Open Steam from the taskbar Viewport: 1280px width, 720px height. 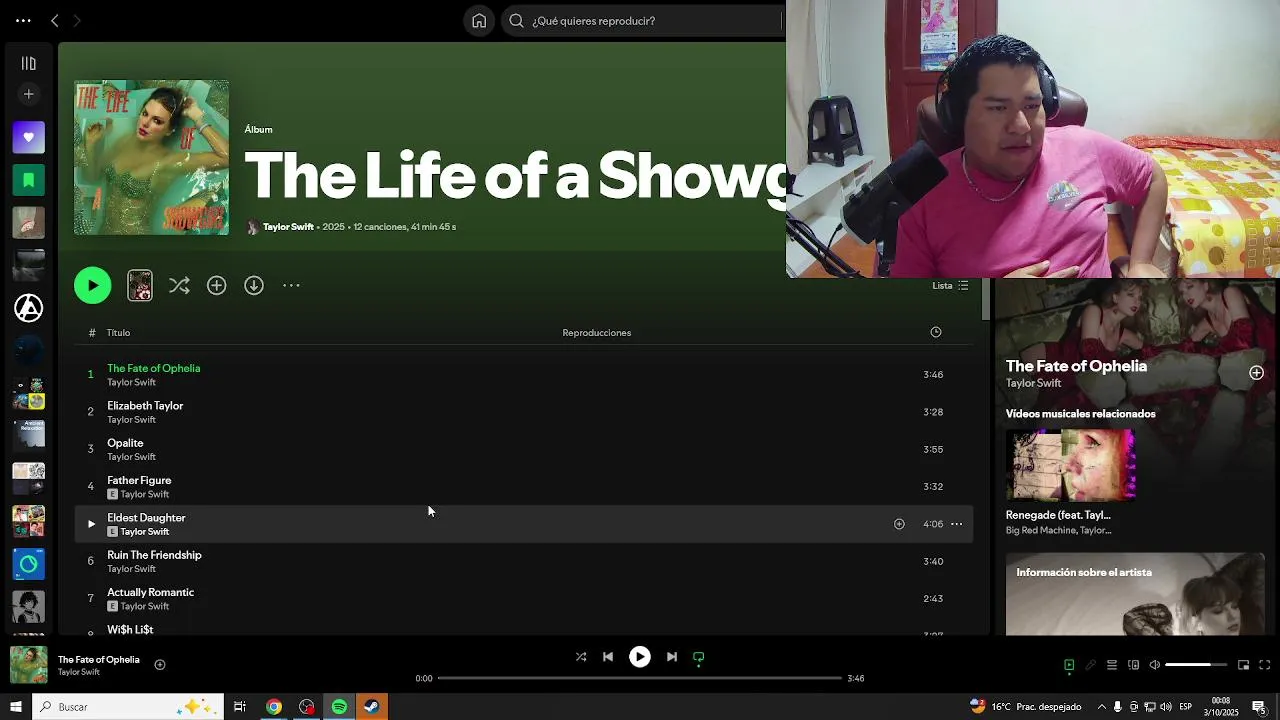pyautogui.click(x=371, y=707)
